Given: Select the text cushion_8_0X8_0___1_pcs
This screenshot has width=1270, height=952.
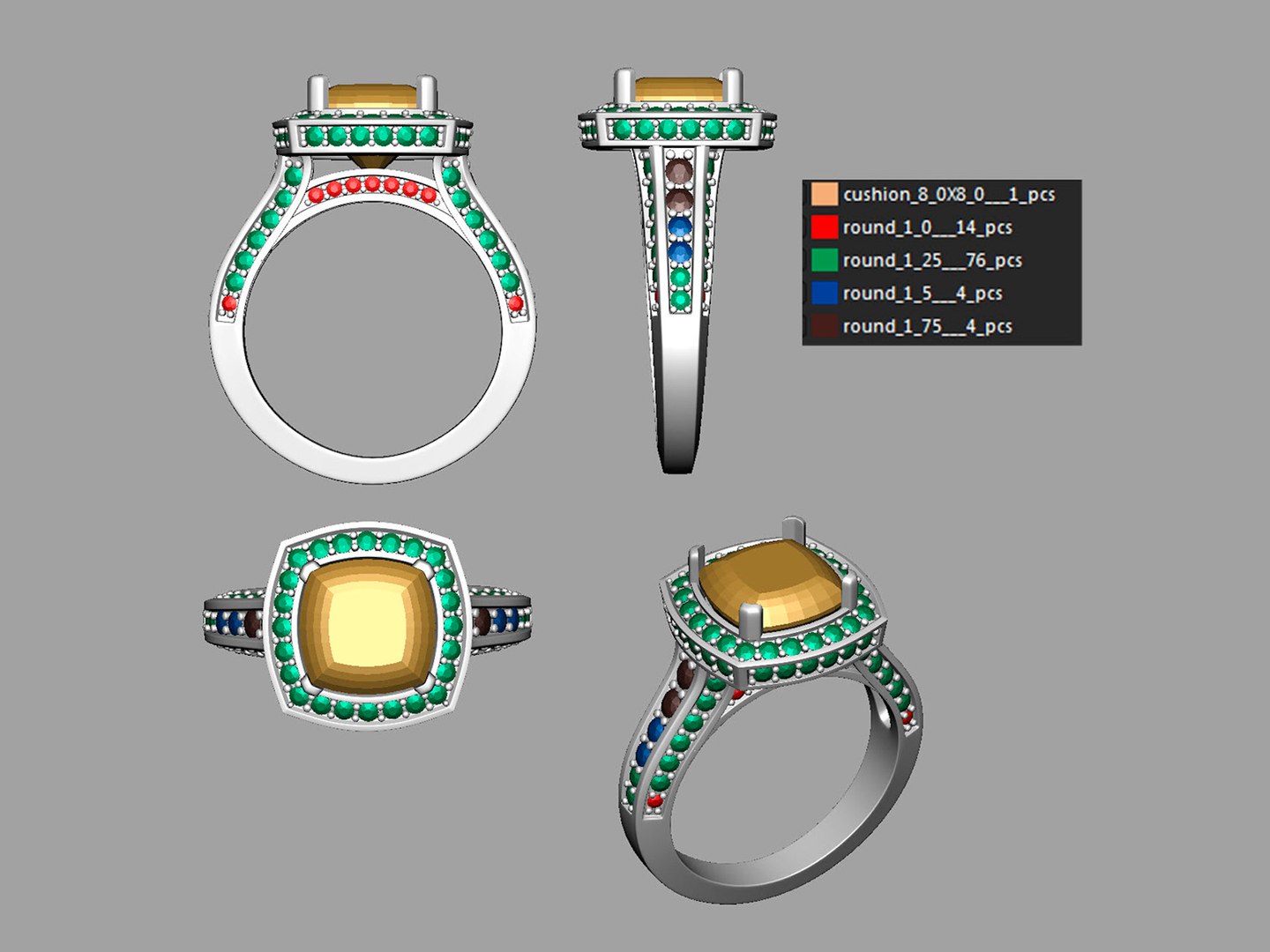Looking at the screenshot, I should tap(949, 195).
